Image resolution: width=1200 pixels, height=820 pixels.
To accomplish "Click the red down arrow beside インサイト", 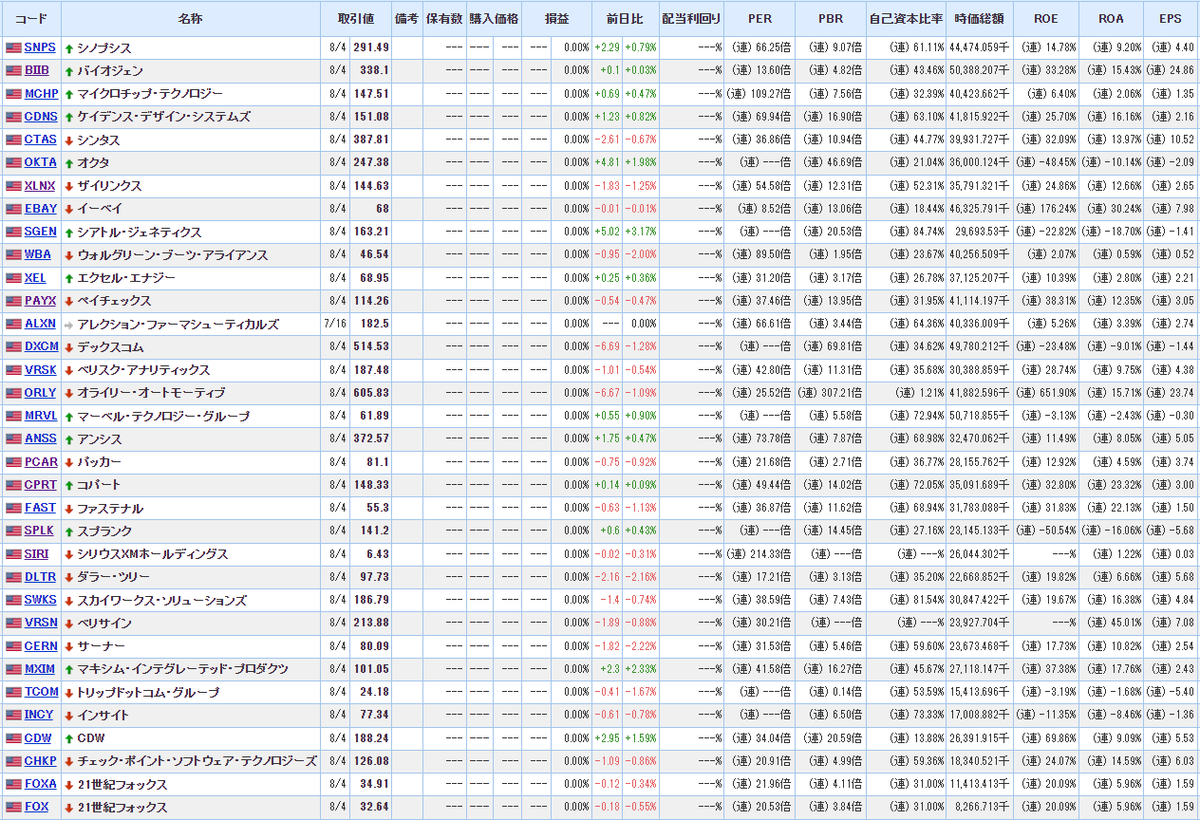I will click(69, 715).
